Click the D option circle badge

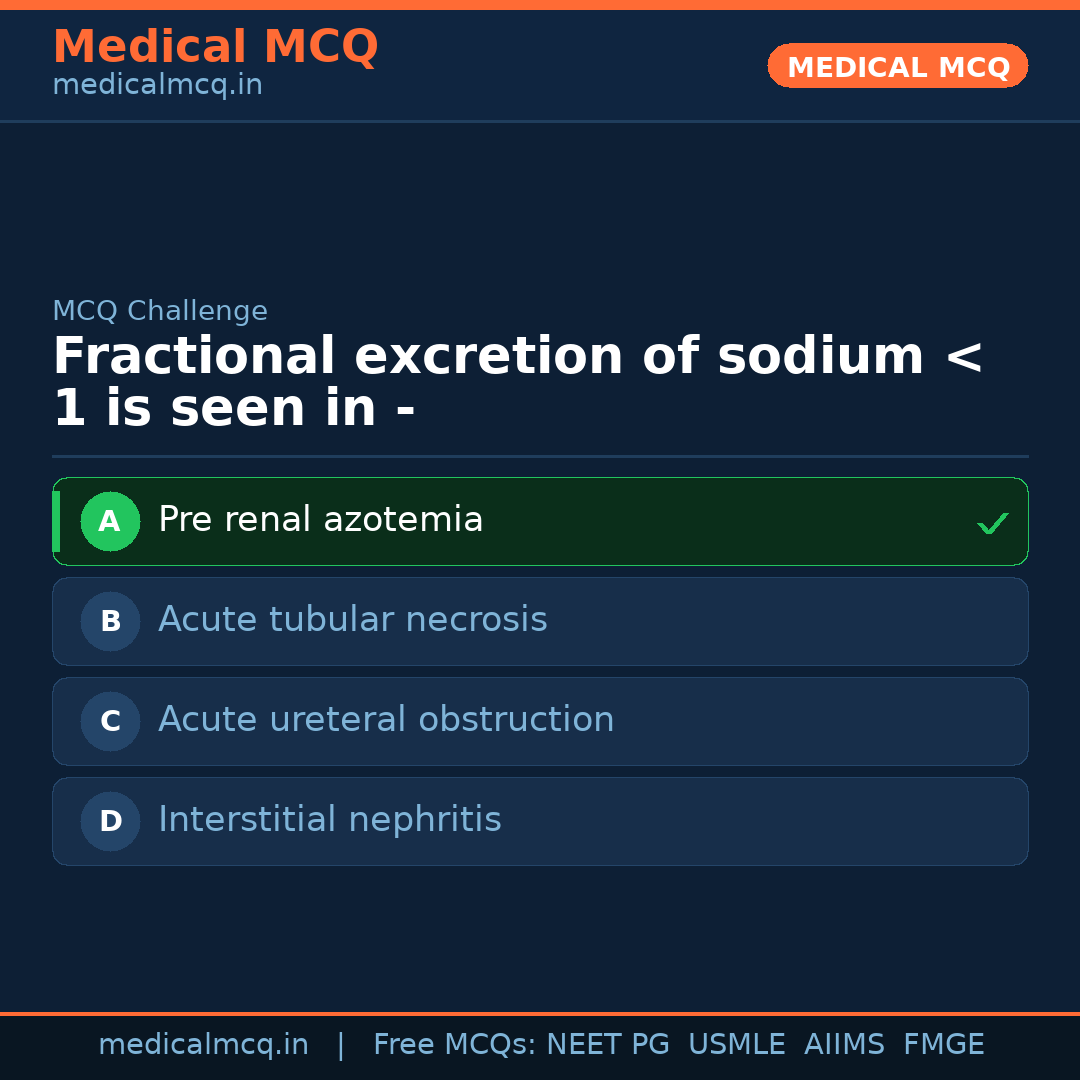pyautogui.click(x=110, y=821)
